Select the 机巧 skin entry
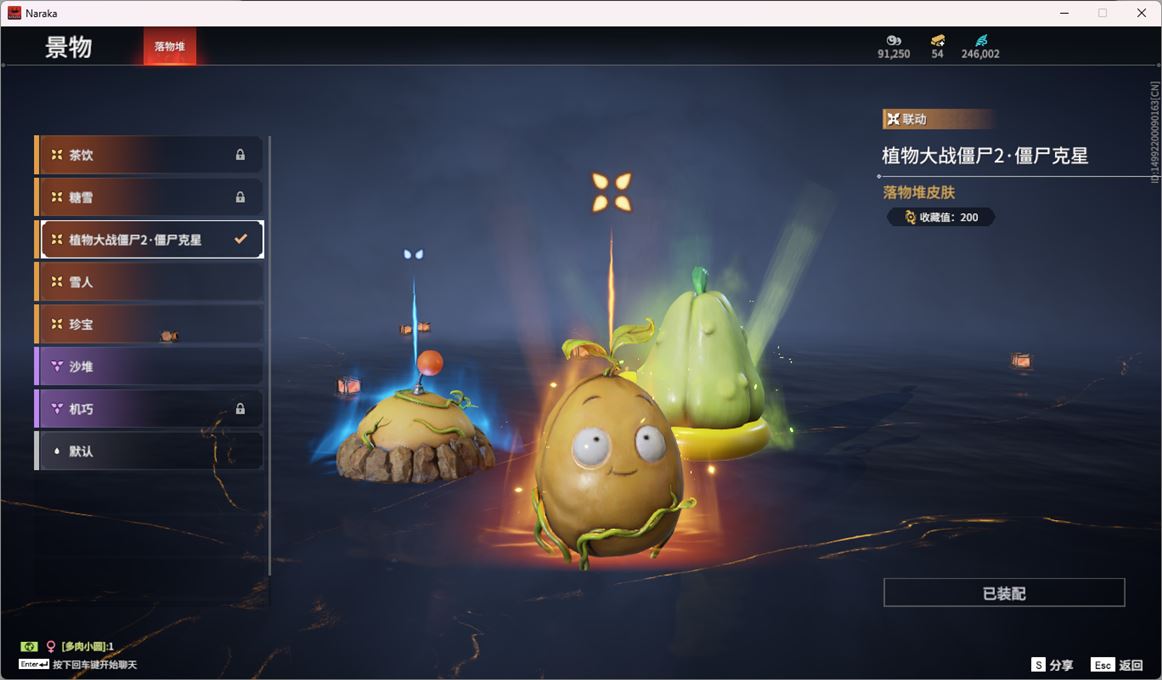The width and height of the screenshot is (1162, 680). pyautogui.click(x=149, y=408)
